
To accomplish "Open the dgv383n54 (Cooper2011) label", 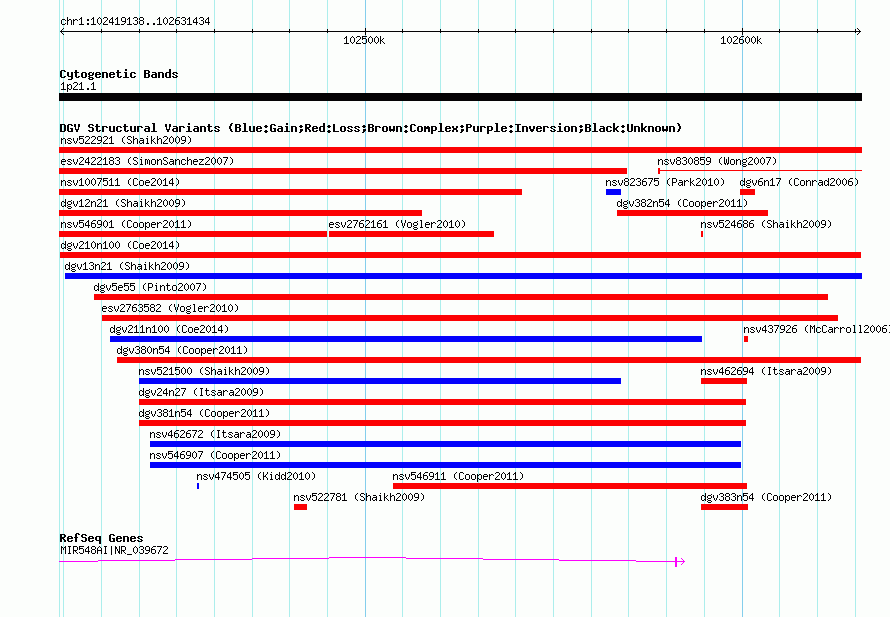I will pyautogui.click(x=766, y=497).
